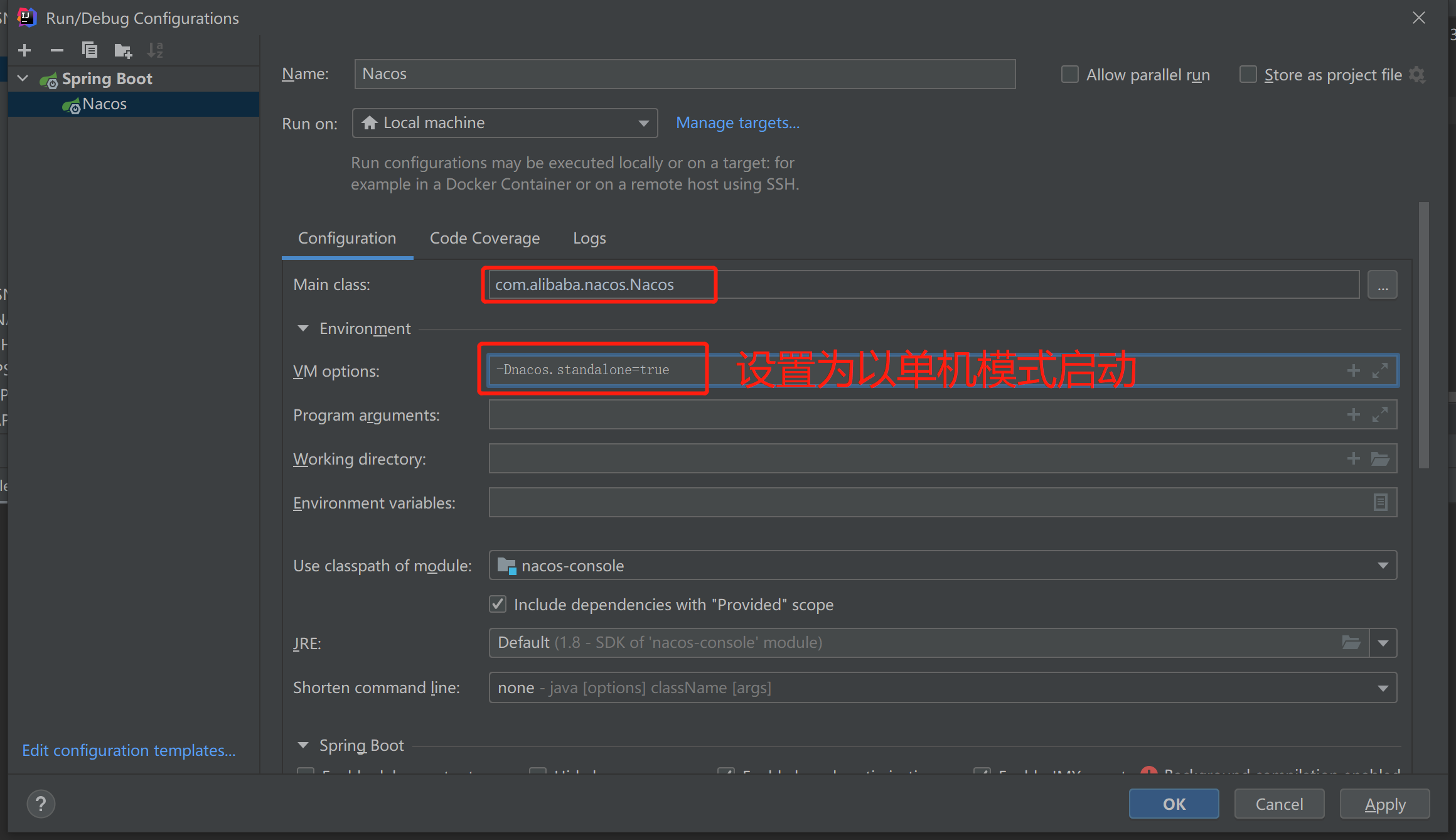1456x840 pixels.
Task: Check Store as project file
Action: pyautogui.click(x=1248, y=75)
